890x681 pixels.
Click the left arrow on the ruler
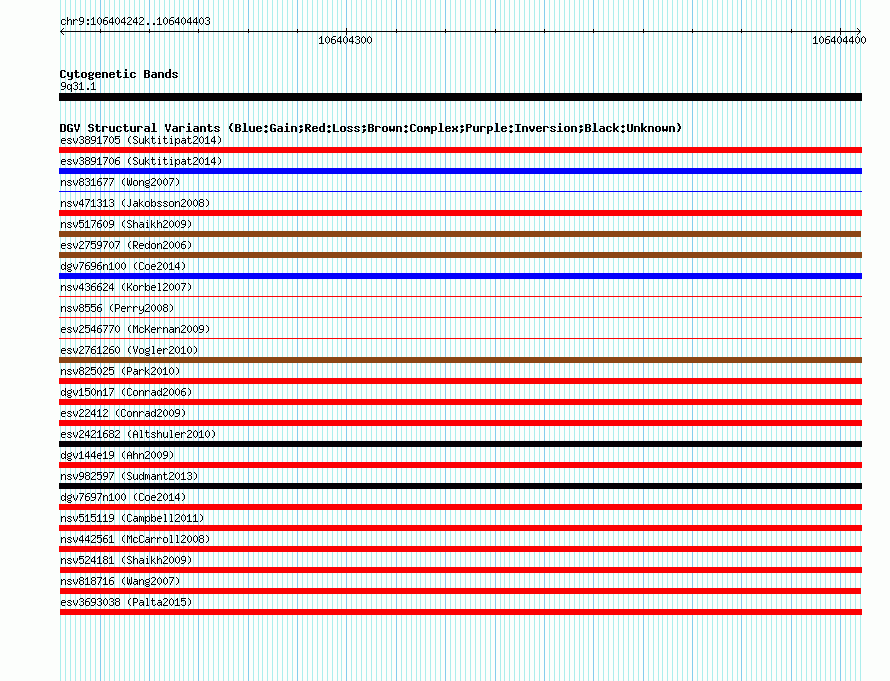[x=62, y=31]
